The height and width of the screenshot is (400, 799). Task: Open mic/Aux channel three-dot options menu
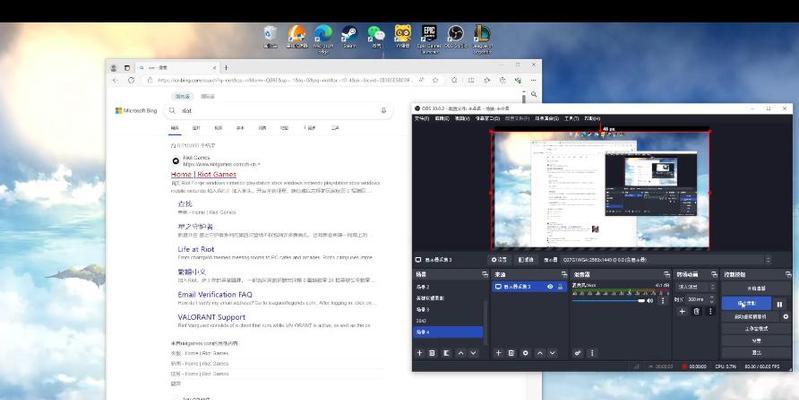pos(662,301)
